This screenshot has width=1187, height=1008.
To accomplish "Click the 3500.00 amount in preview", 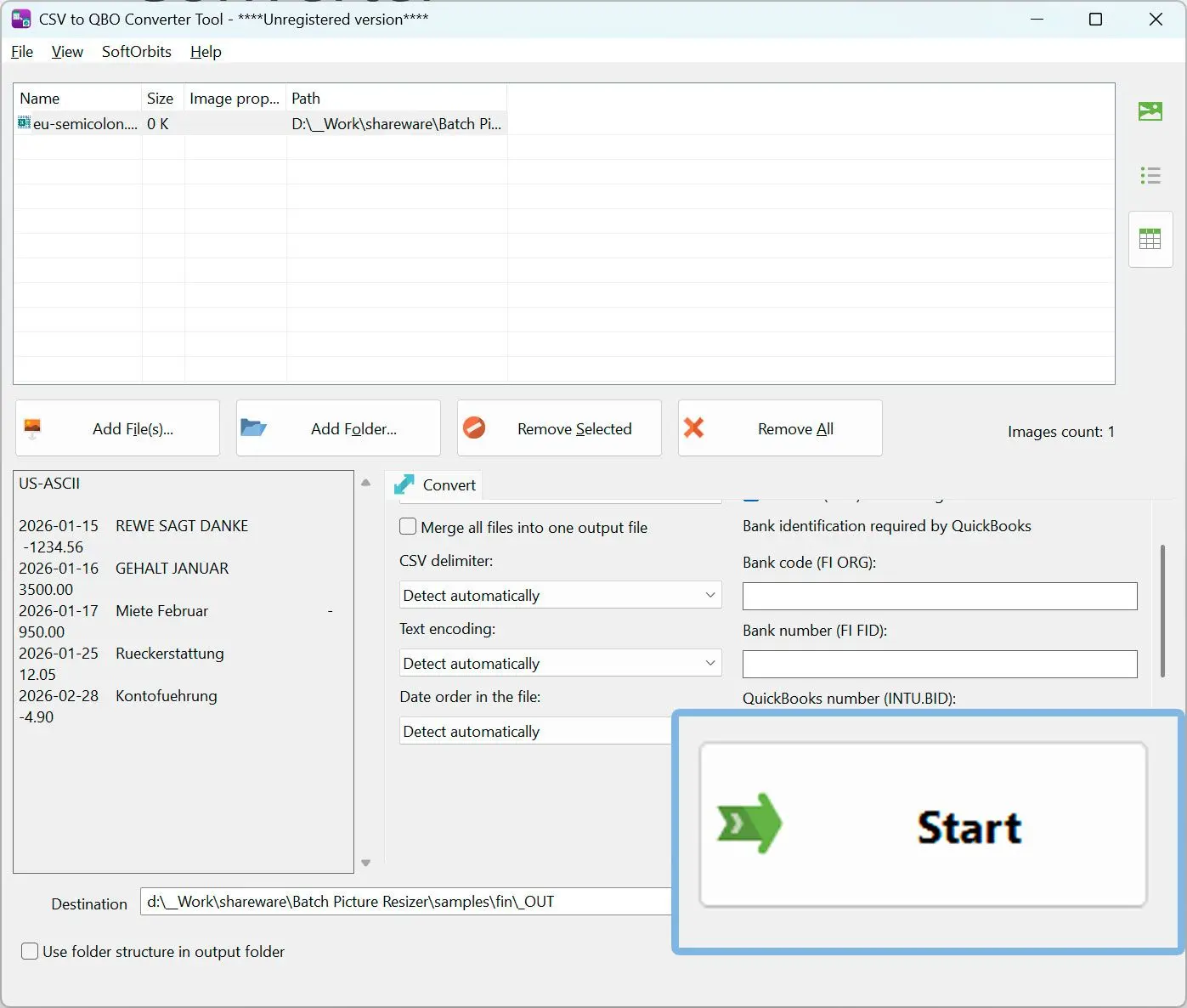I will coord(46,590).
